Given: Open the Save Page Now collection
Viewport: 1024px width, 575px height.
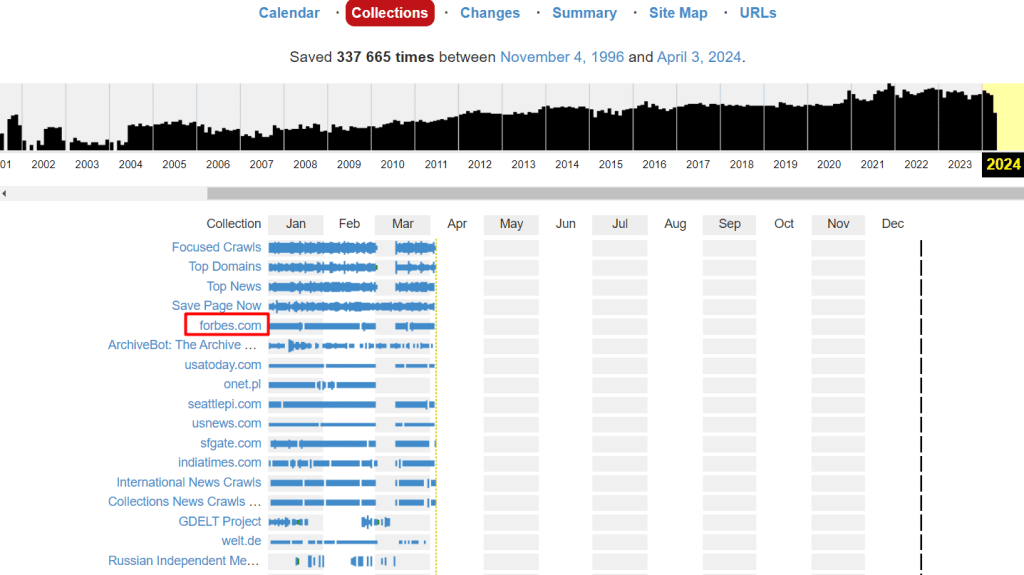Looking at the screenshot, I should (x=216, y=306).
